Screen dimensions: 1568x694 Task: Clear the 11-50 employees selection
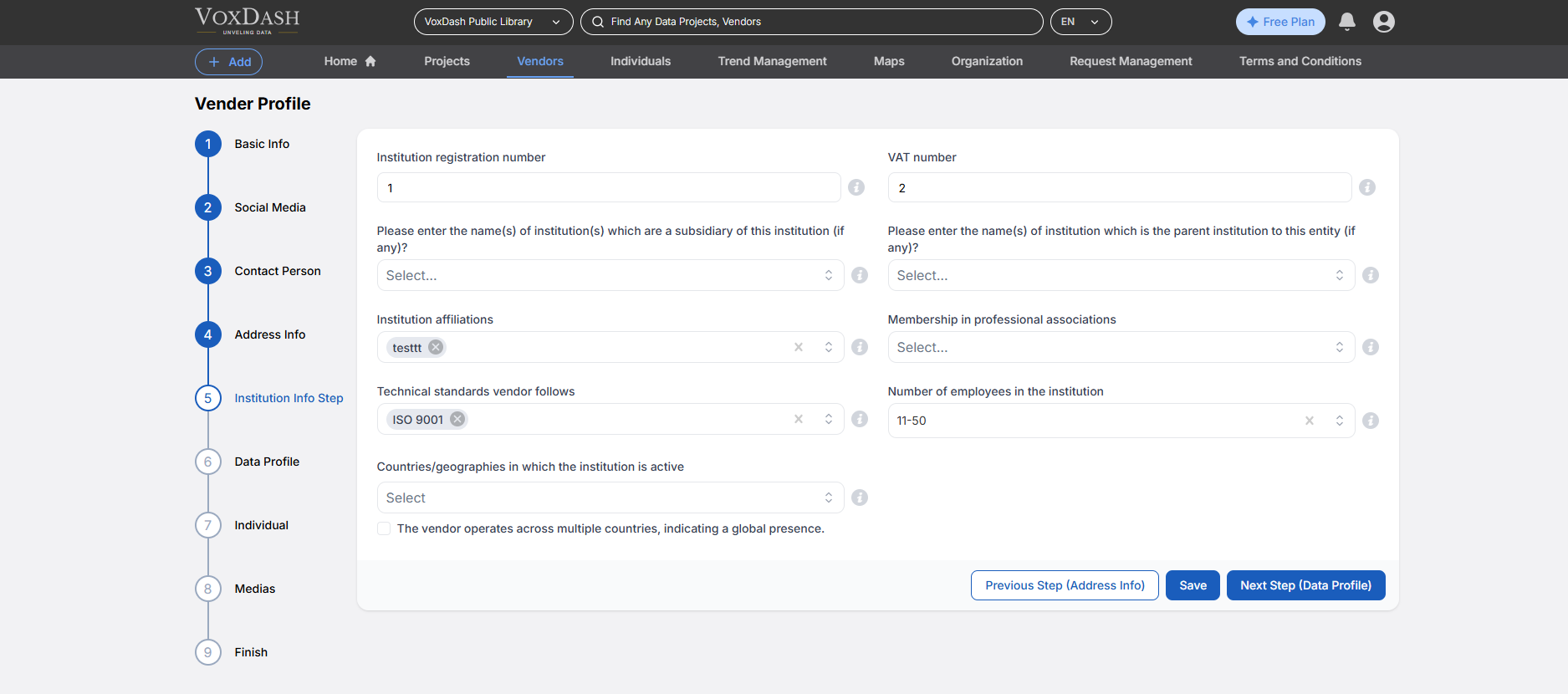coord(1310,421)
